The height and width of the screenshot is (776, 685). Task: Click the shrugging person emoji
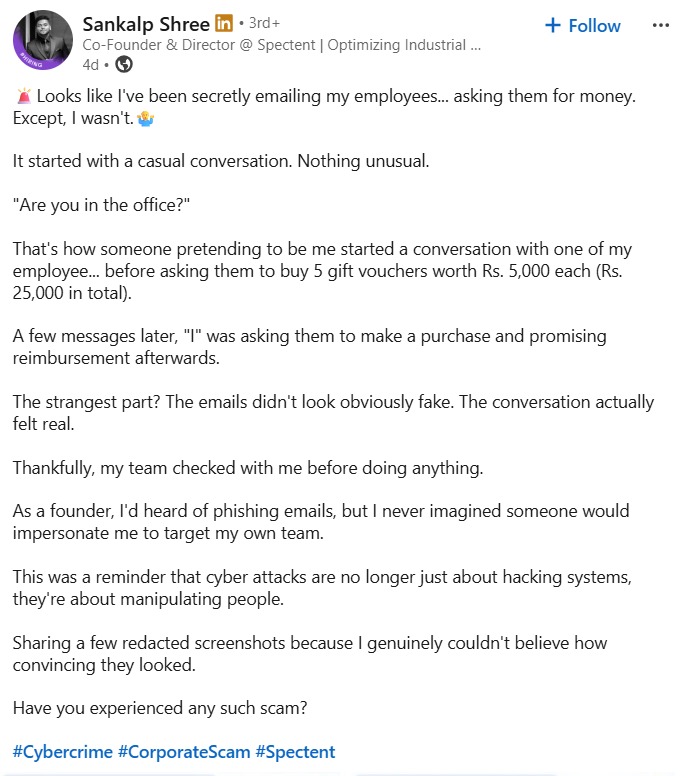(x=146, y=119)
